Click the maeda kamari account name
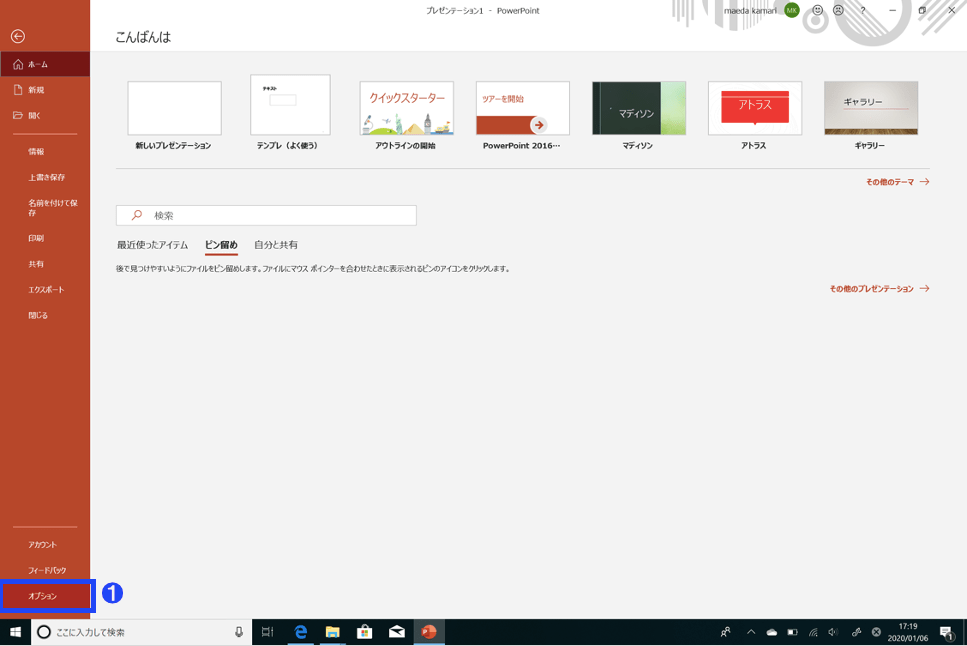967x646 pixels. tap(750, 10)
